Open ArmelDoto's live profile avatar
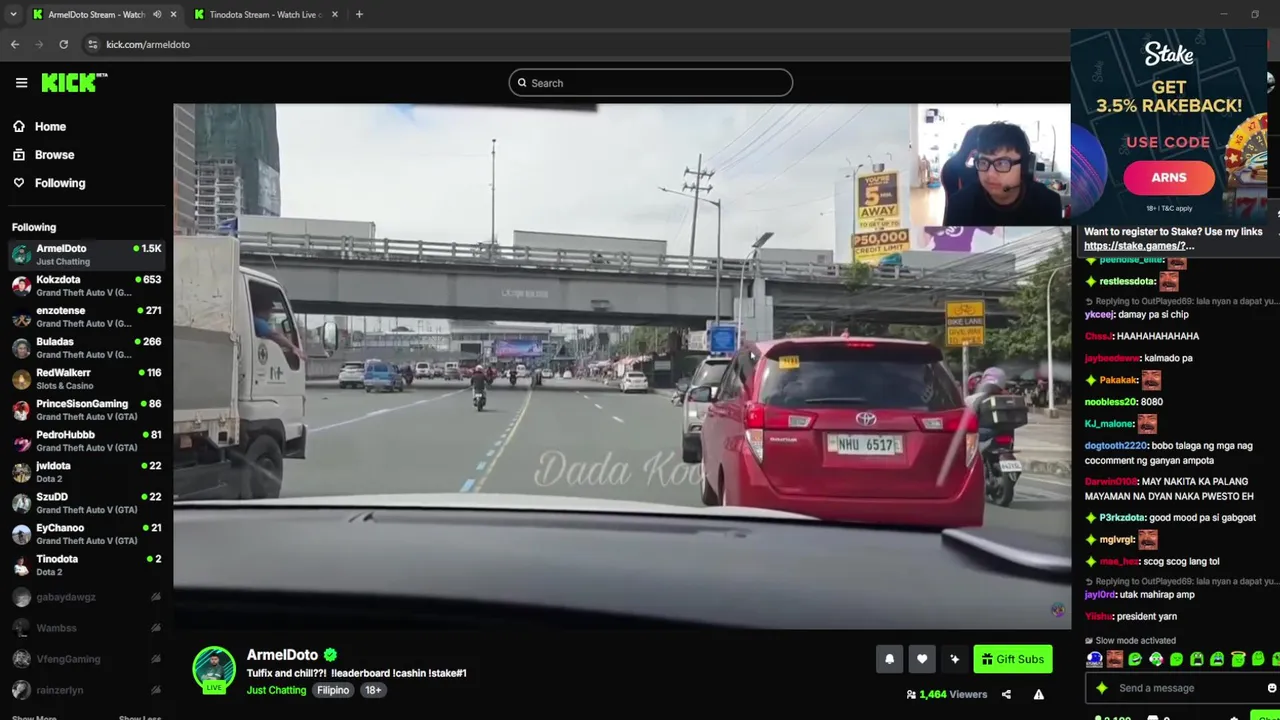Screen dimensions: 1280x720 (x=214, y=669)
